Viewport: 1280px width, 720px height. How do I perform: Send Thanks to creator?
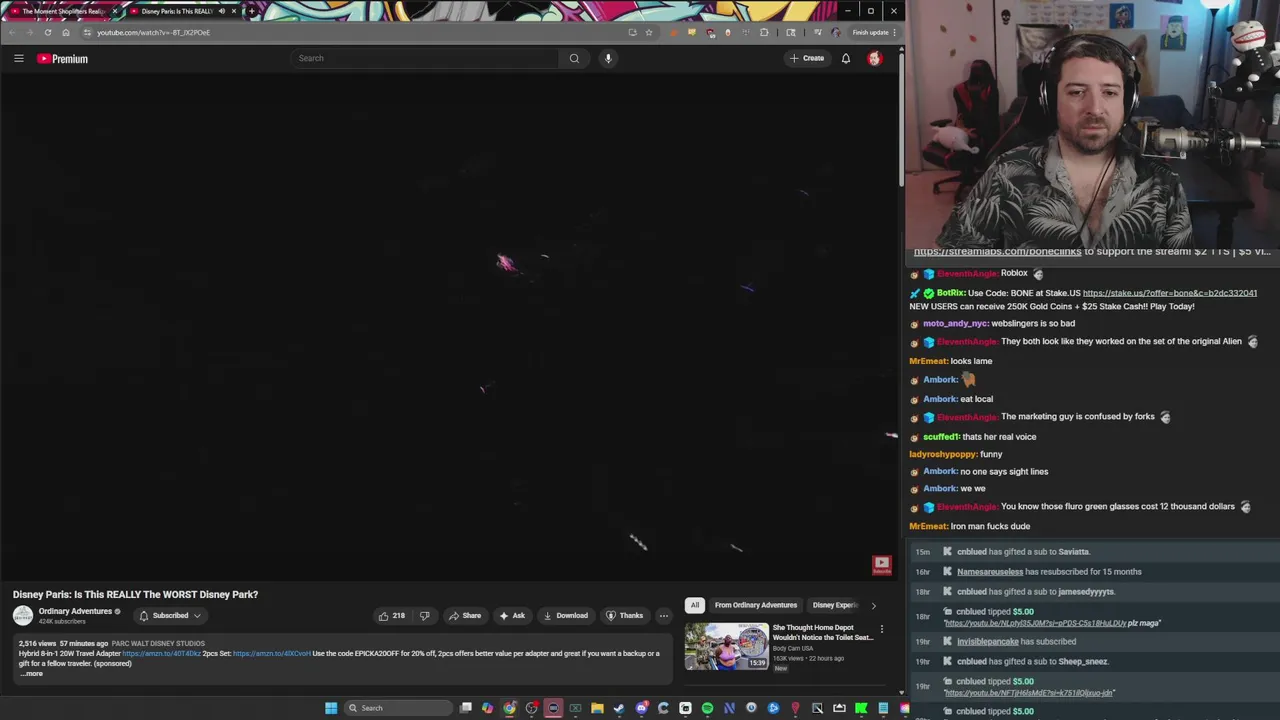(x=625, y=616)
